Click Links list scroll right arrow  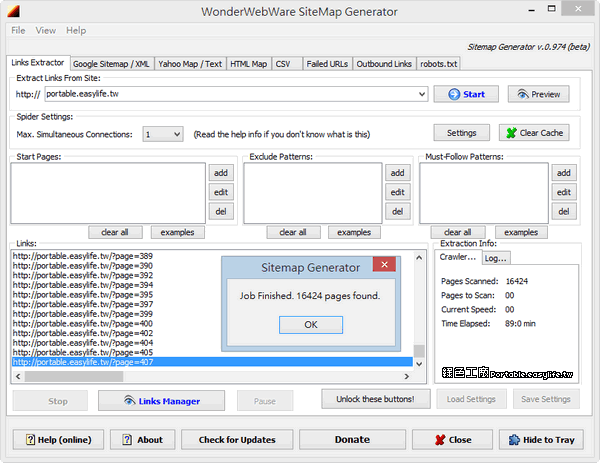click(406, 377)
